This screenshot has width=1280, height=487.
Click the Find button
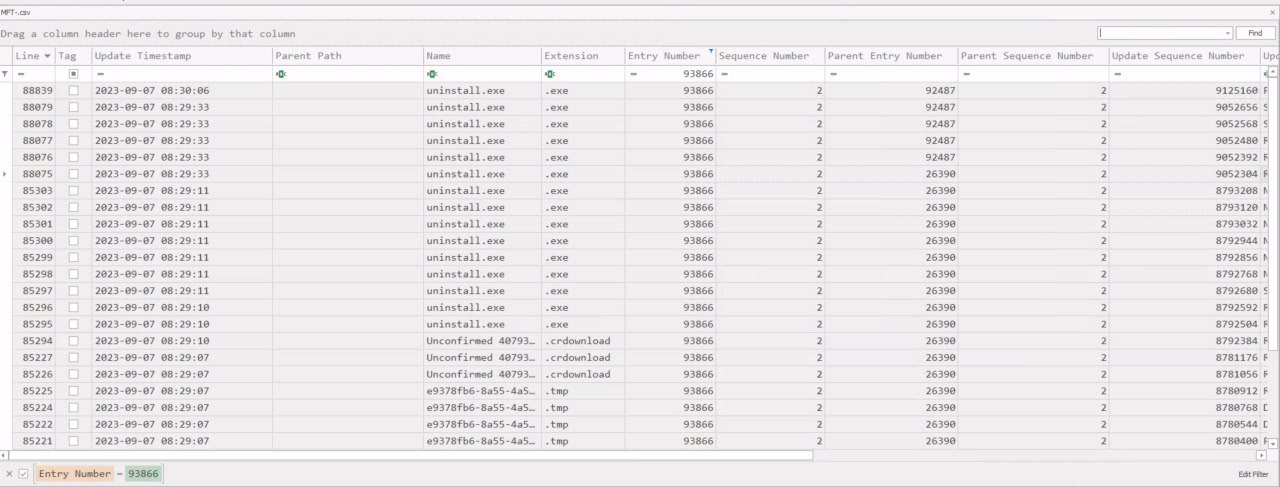pyautogui.click(x=1255, y=33)
